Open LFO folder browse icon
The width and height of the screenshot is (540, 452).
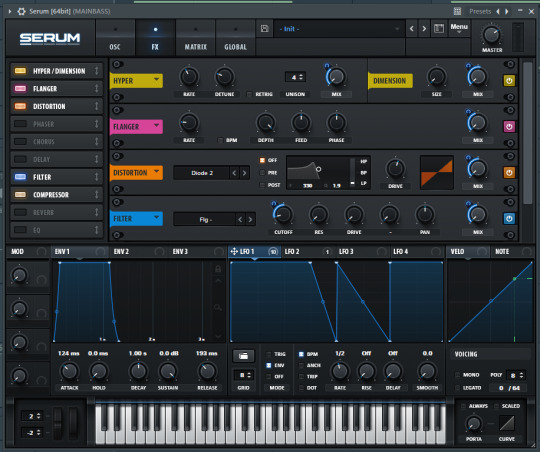(243, 356)
